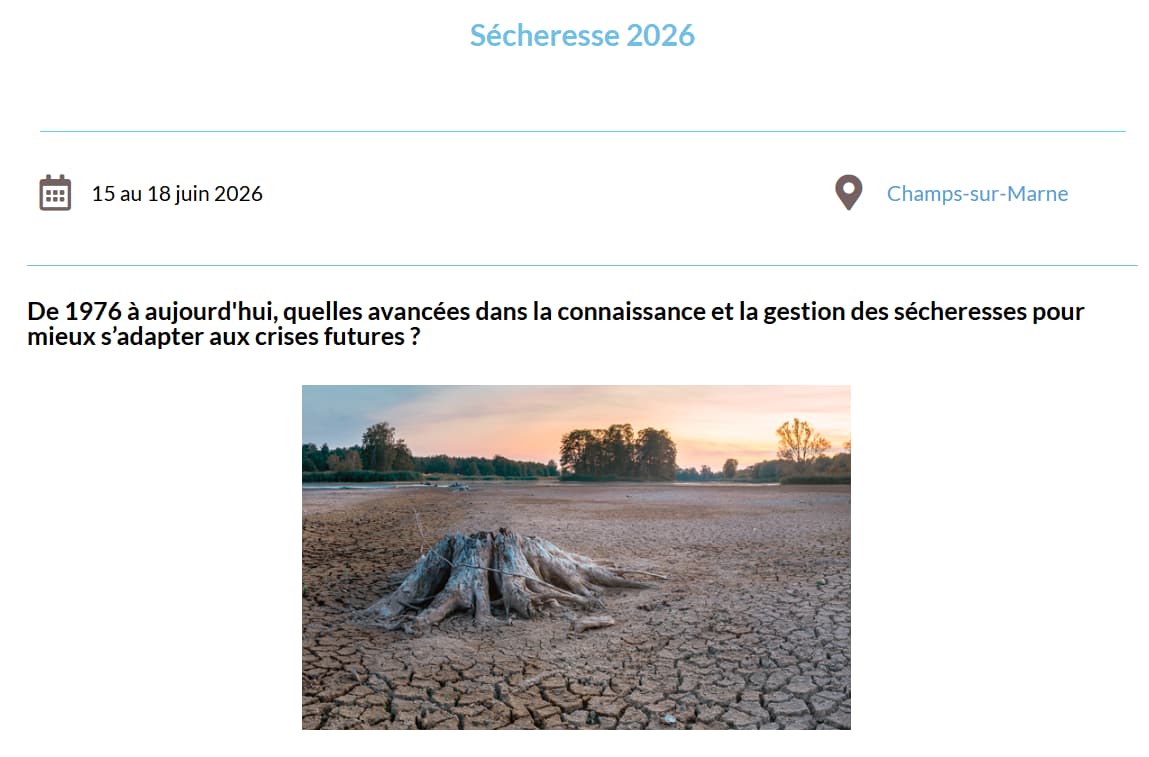Image resolution: width=1149 pixels, height=757 pixels.
Task: Click the divider line below the date row
Action: click(x=582, y=265)
